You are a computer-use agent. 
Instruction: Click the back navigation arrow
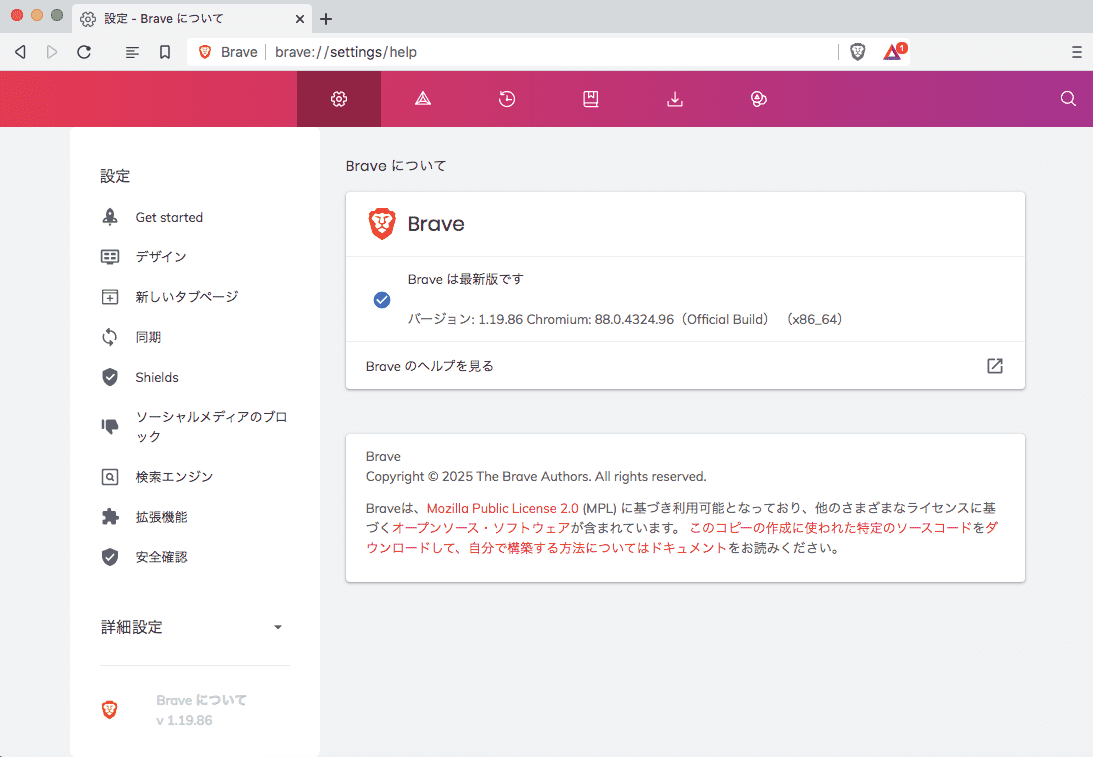coord(21,52)
